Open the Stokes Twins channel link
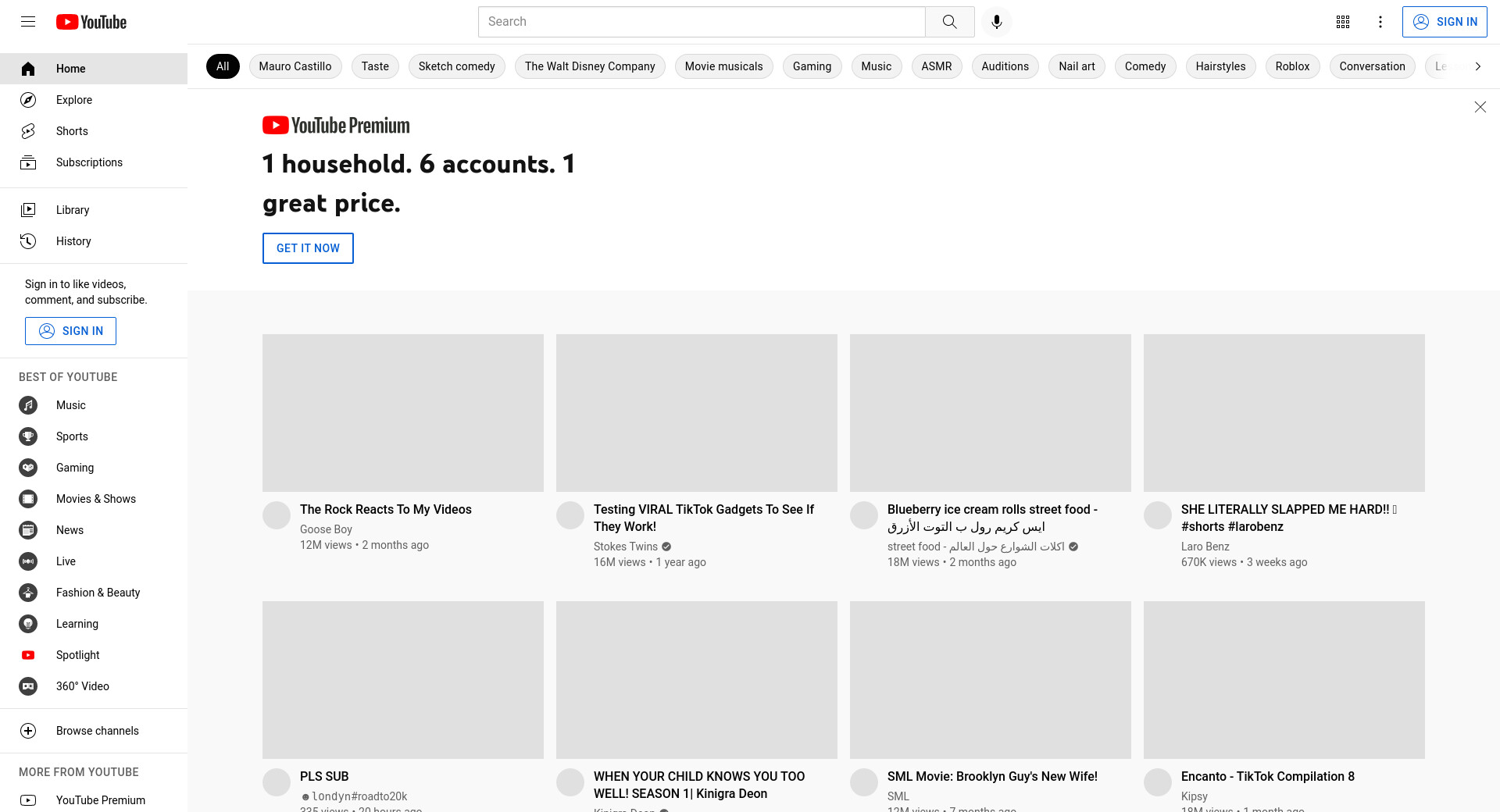Image resolution: width=1500 pixels, height=812 pixels. pyautogui.click(x=626, y=547)
